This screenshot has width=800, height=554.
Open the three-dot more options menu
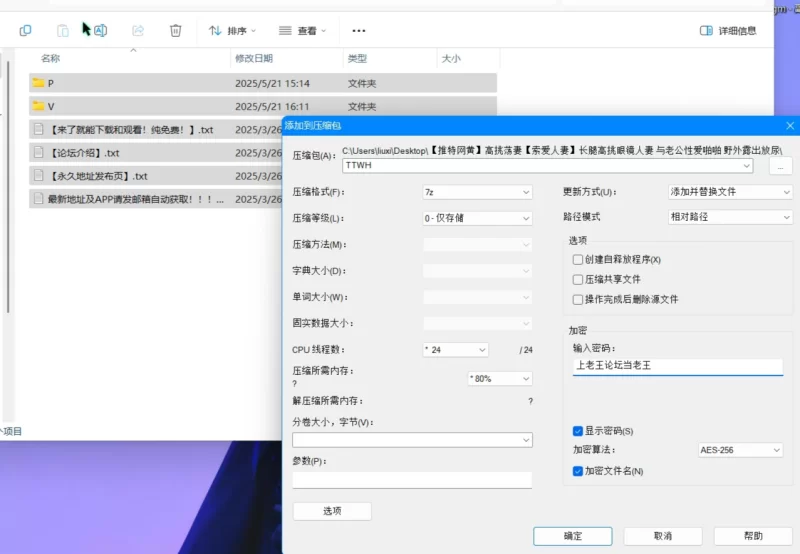pyautogui.click(x=359, y=31)
